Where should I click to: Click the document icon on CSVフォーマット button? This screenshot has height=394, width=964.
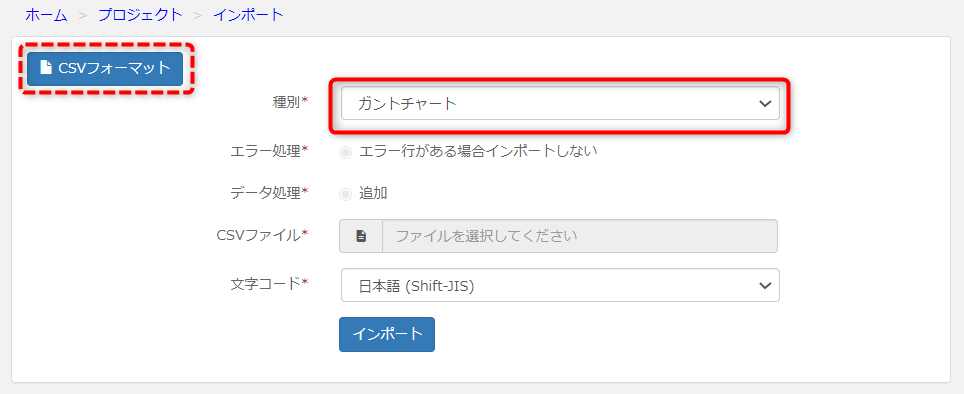pos(45,68)
